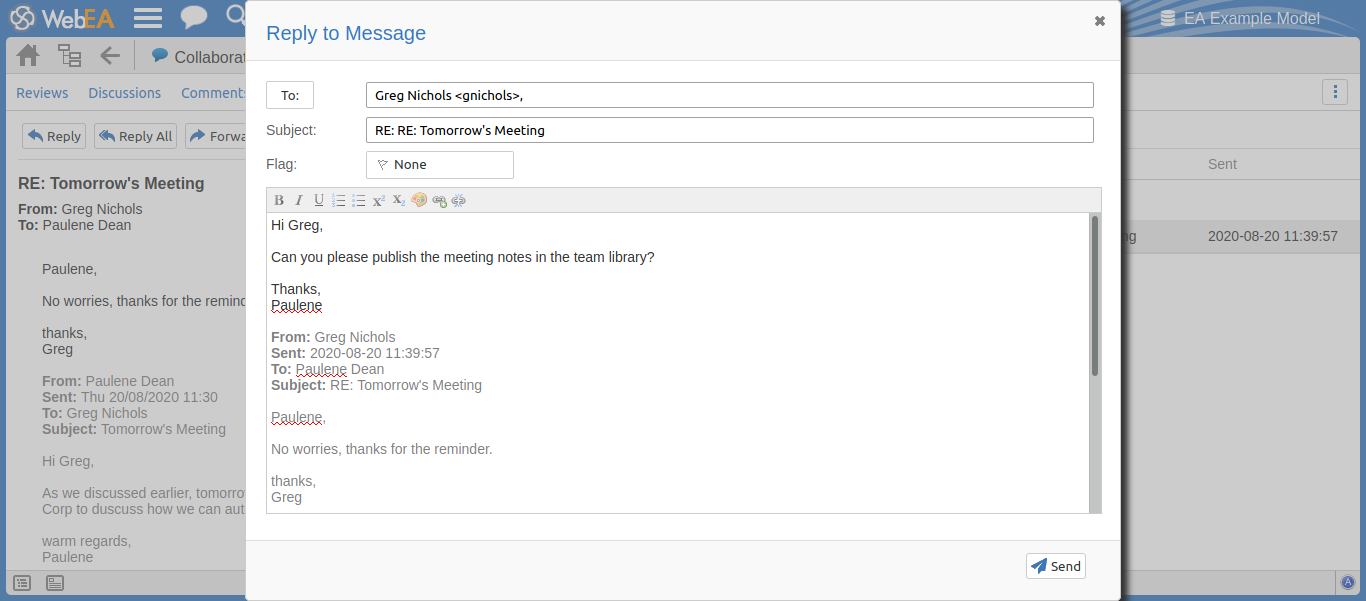
Task: Open the text color palette
Action: 419,200
